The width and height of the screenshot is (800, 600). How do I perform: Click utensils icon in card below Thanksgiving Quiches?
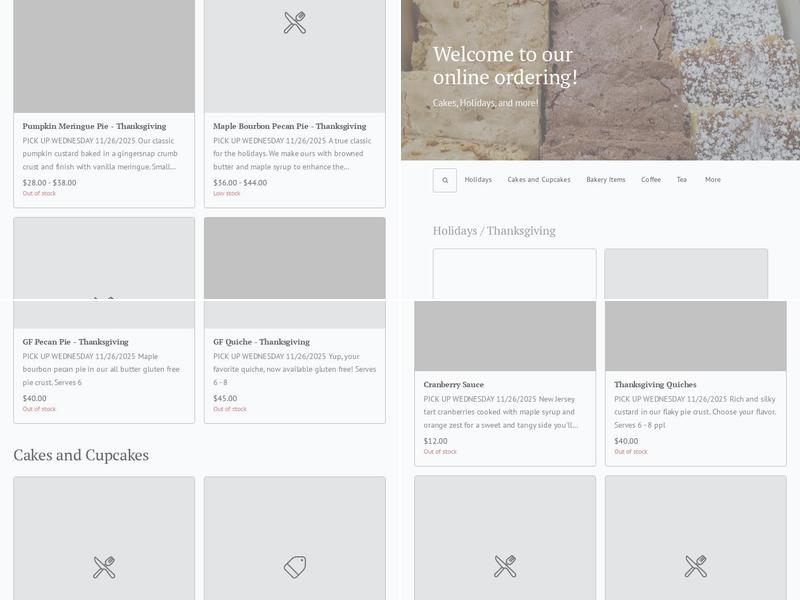696,567
